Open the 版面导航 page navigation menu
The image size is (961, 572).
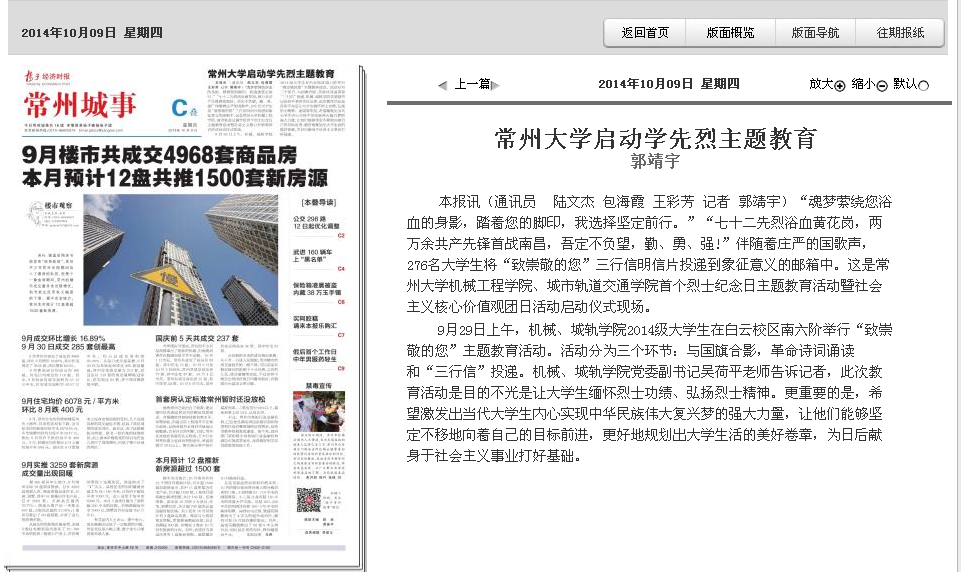point(815,32)
